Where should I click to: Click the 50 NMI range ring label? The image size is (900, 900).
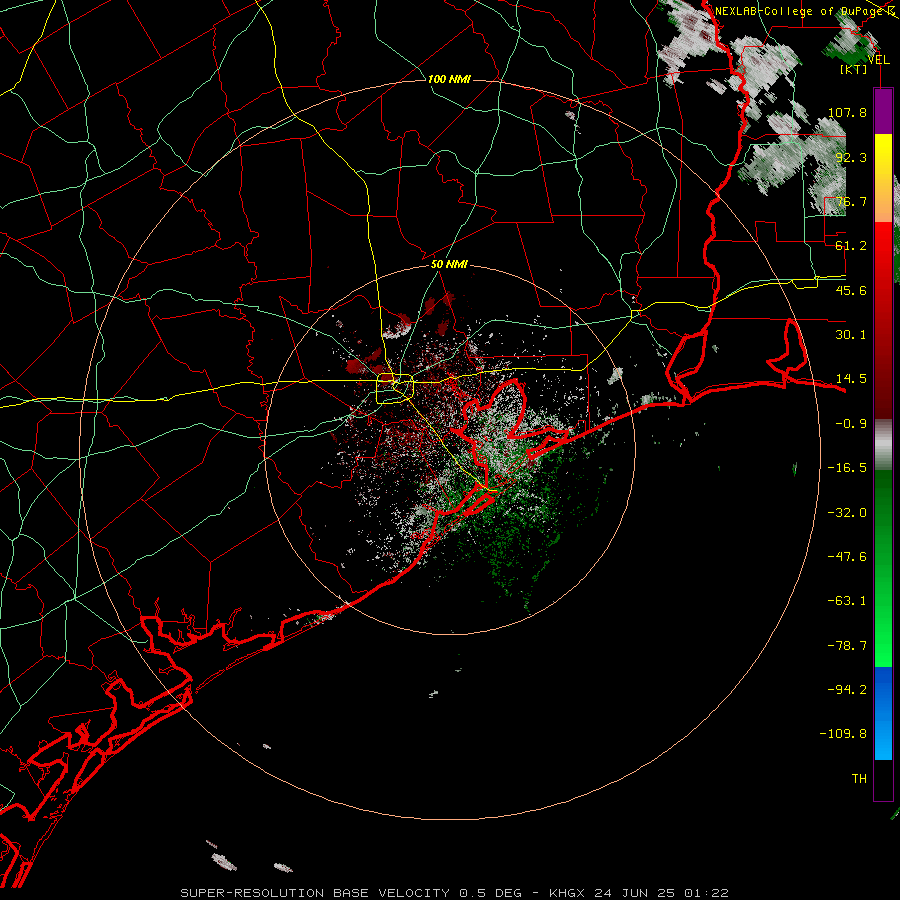pyautogui.click(x=449, y=265)
